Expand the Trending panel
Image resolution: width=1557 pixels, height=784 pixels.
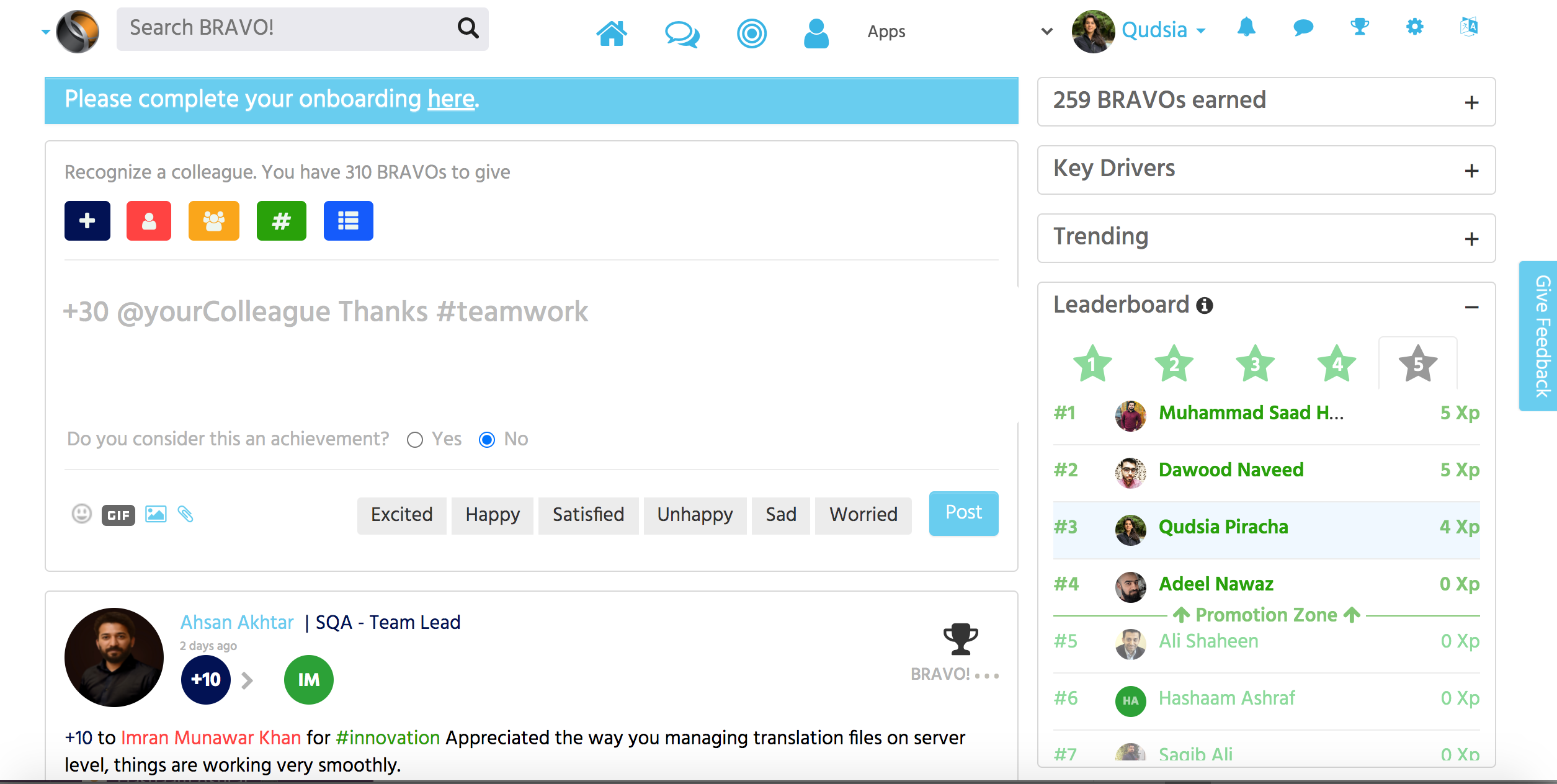1471,239
